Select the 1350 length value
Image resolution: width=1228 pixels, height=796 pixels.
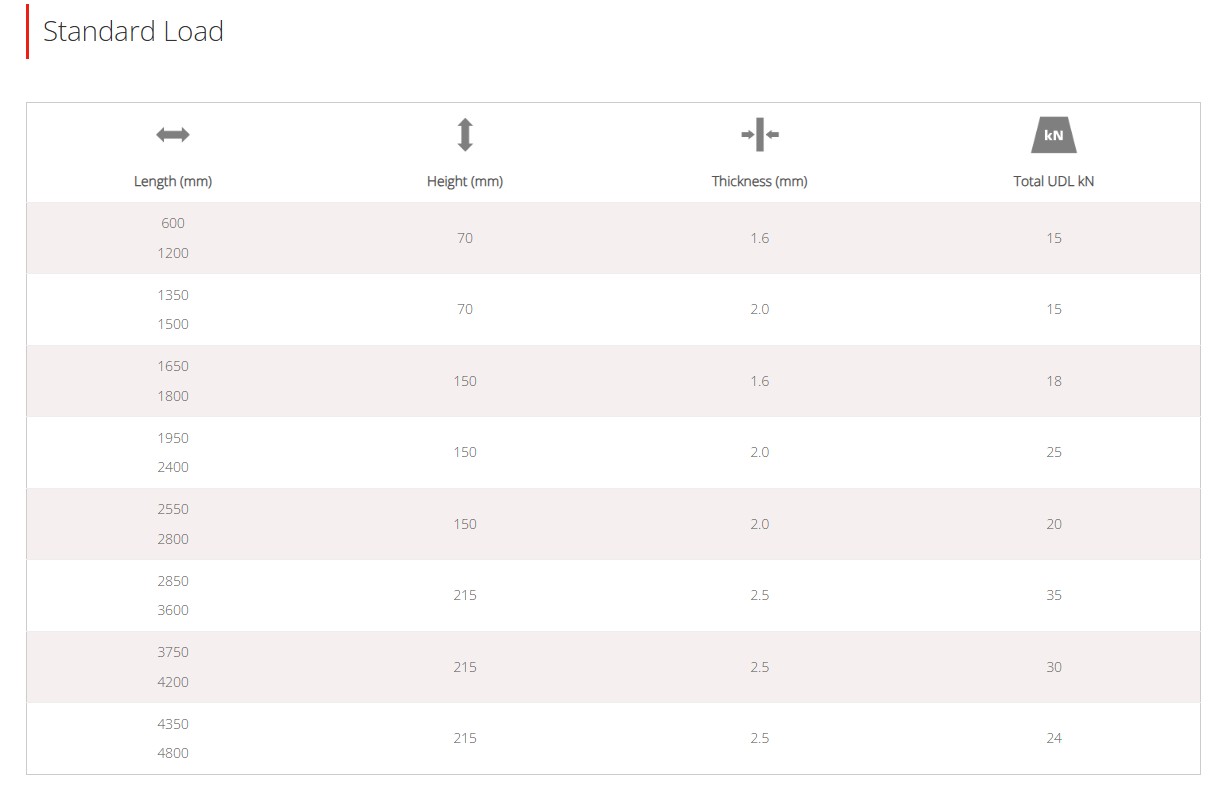[173, 295]
